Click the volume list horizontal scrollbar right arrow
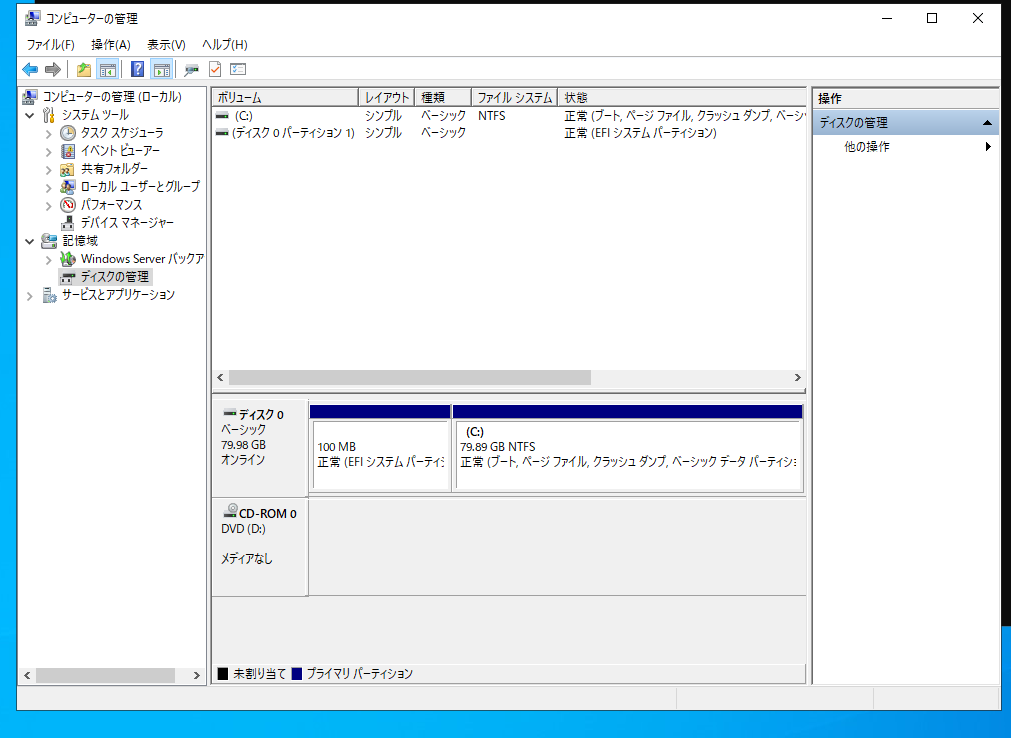The width and height of the screenshot is (1011, 738). click(x=797, y=378)
